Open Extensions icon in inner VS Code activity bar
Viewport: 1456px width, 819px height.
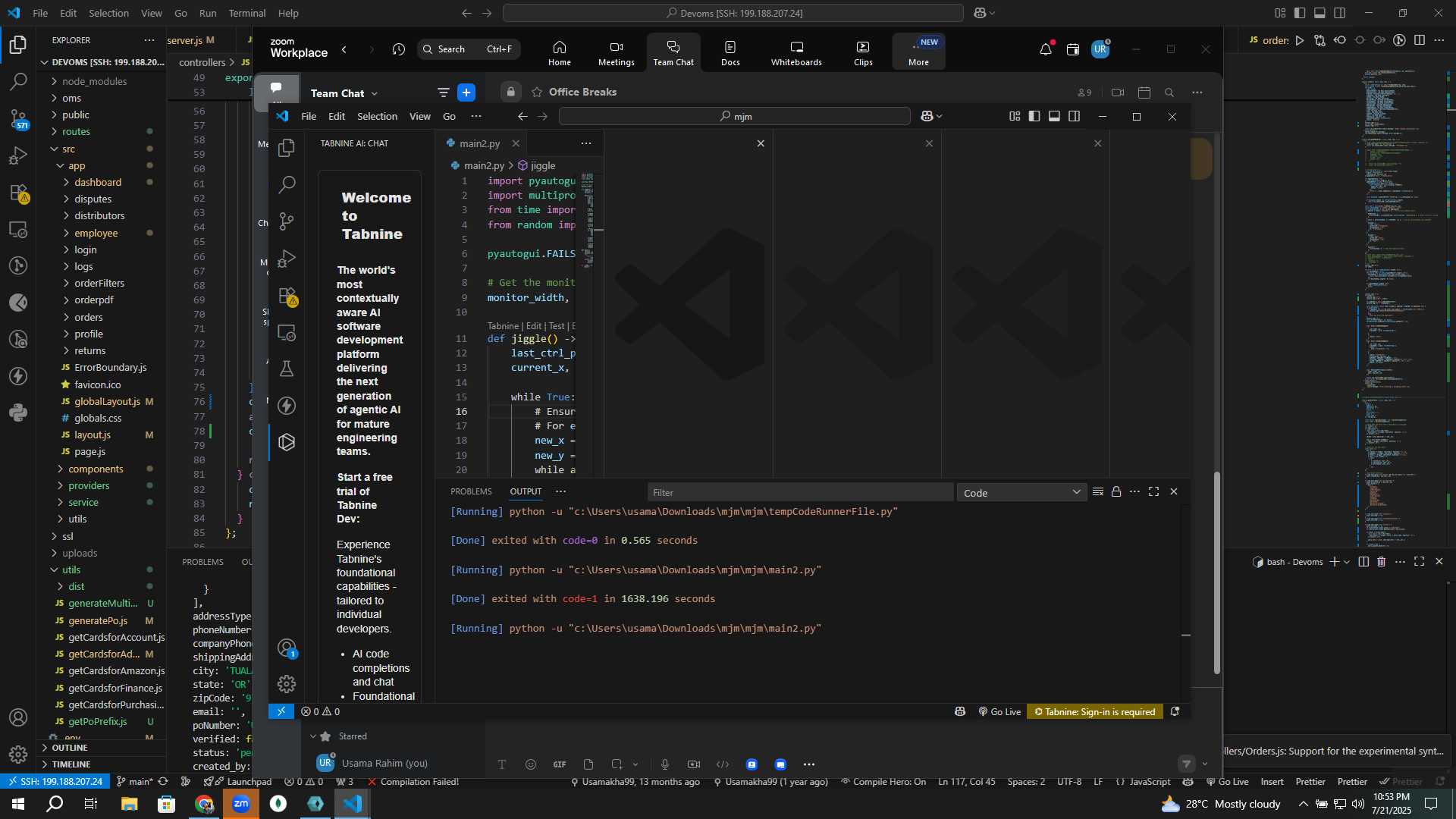click(x=287, y=295)
